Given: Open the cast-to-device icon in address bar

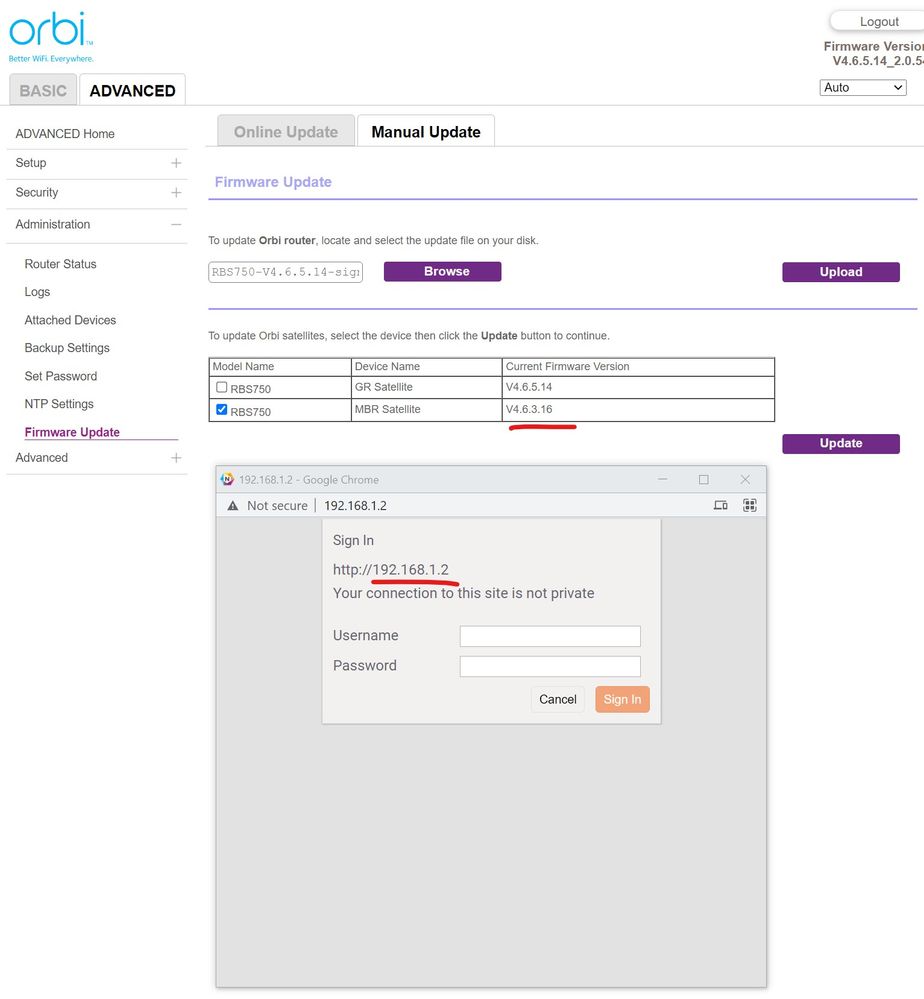Looking at the screenshot, I should 720,505.
